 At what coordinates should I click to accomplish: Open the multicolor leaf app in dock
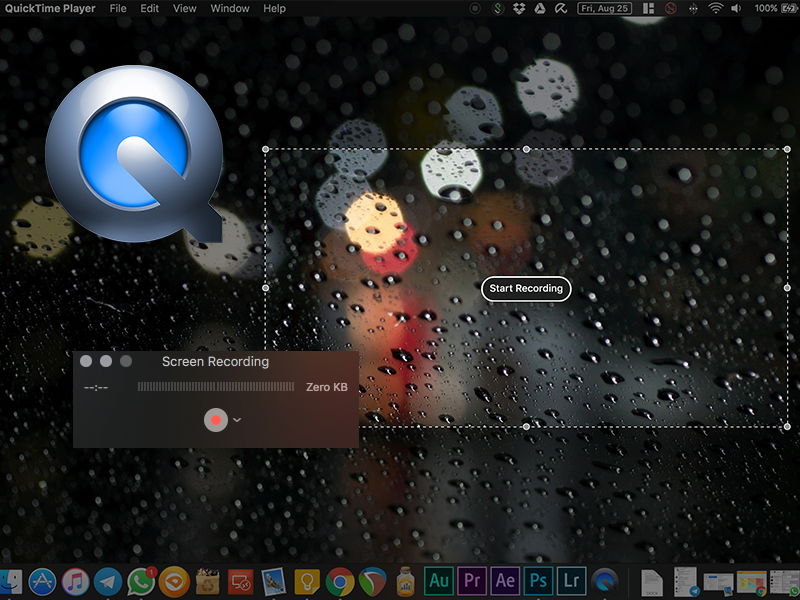pyautogui.click(x=372, y=582)
